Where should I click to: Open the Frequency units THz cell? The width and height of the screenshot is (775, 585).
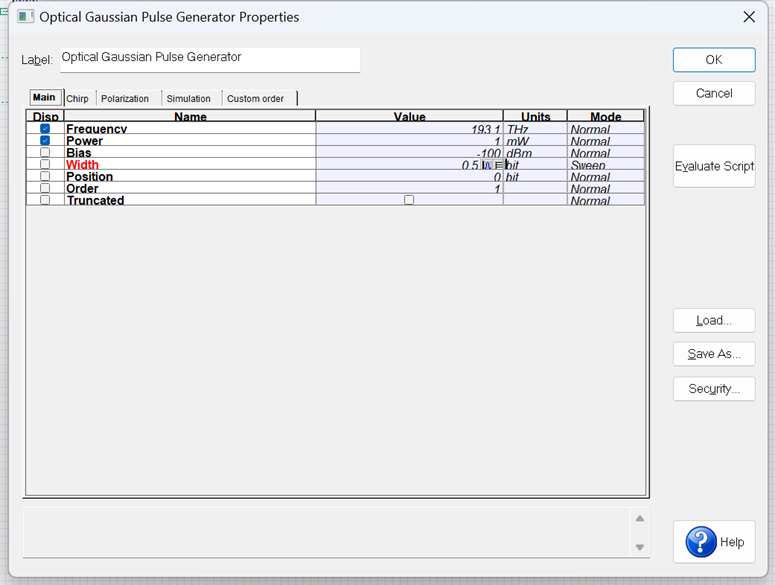535,128
